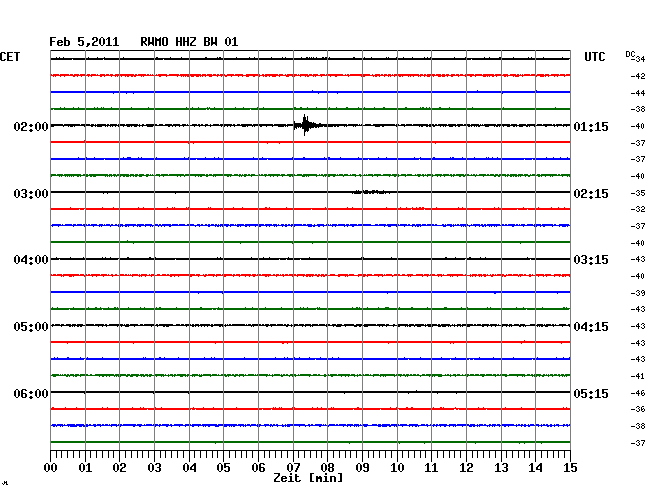Select minute tick label "09" on the axis
This screenshot has width=650, height=494.
(x=362, y=468)
